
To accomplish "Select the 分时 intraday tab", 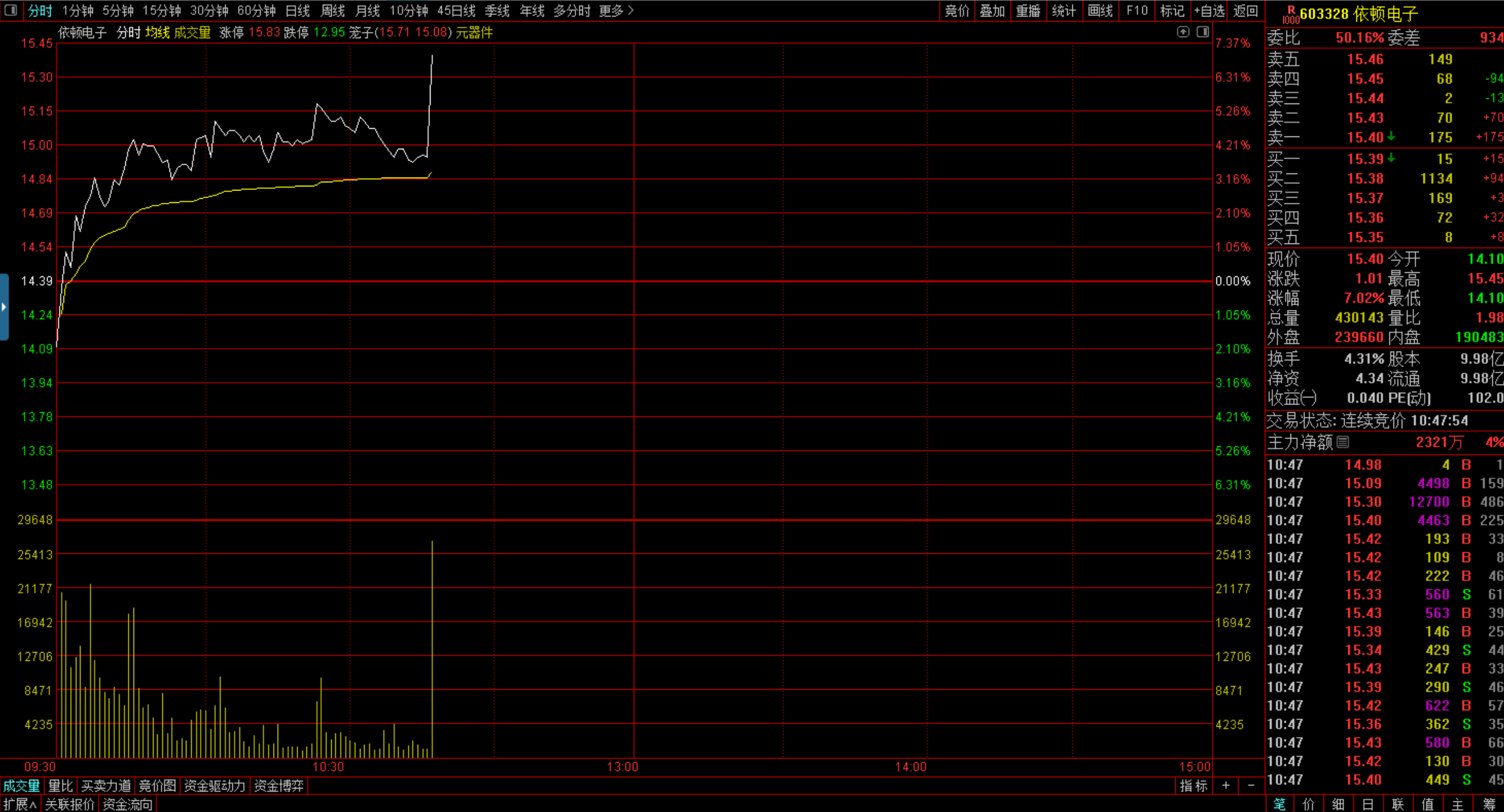I will 40,11.
